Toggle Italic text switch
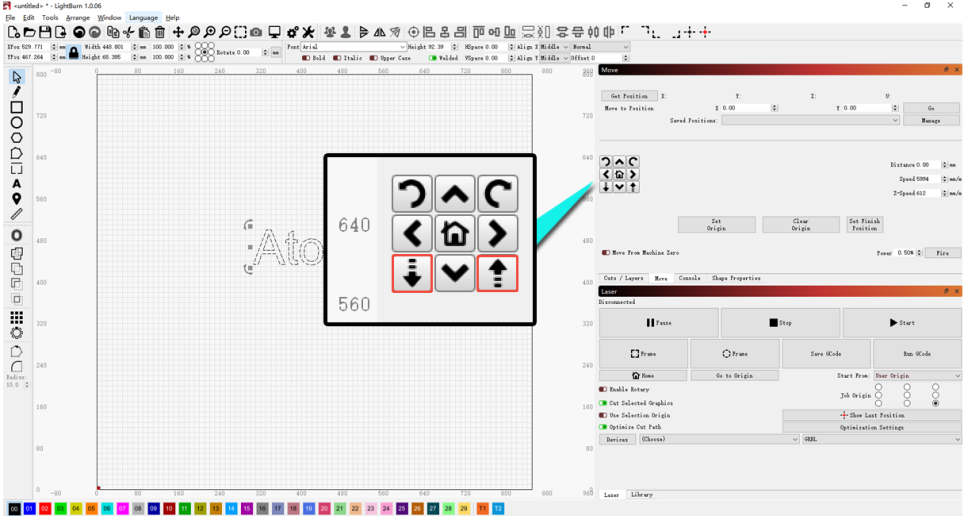Screen dimensions: 964x516 pos(337,58)
